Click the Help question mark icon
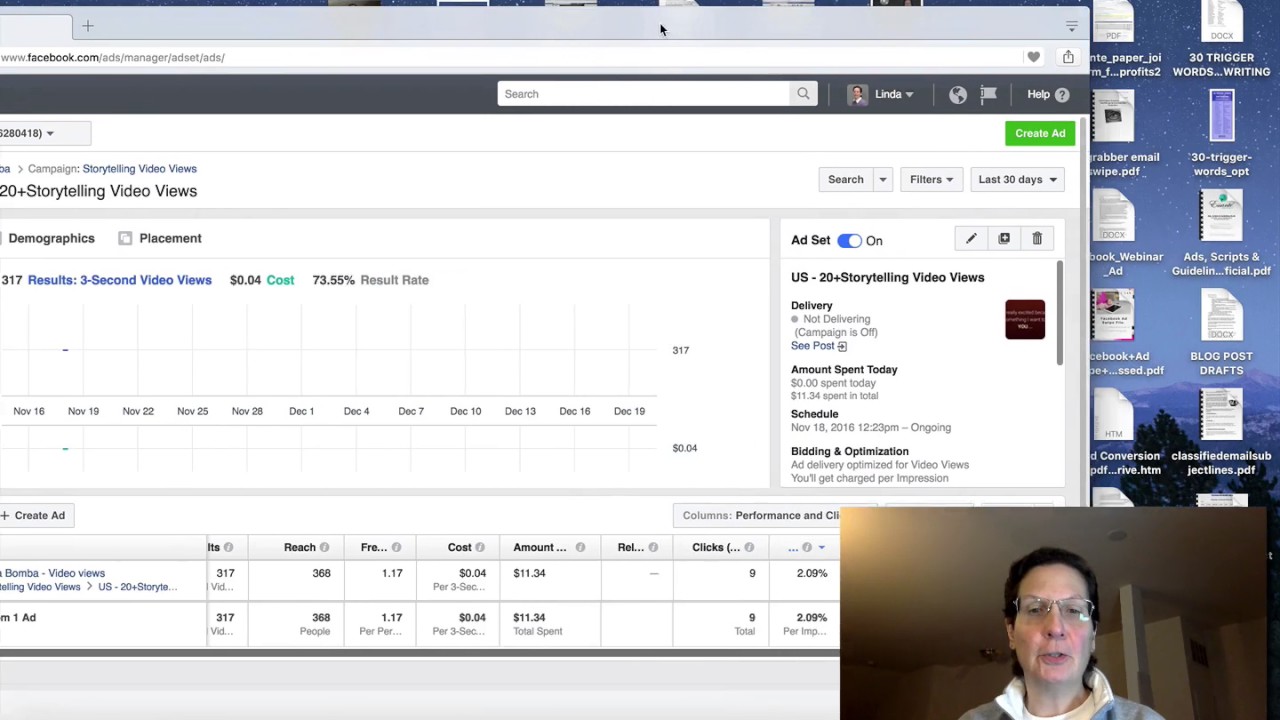1280x720 pixels. [1062, 95]
